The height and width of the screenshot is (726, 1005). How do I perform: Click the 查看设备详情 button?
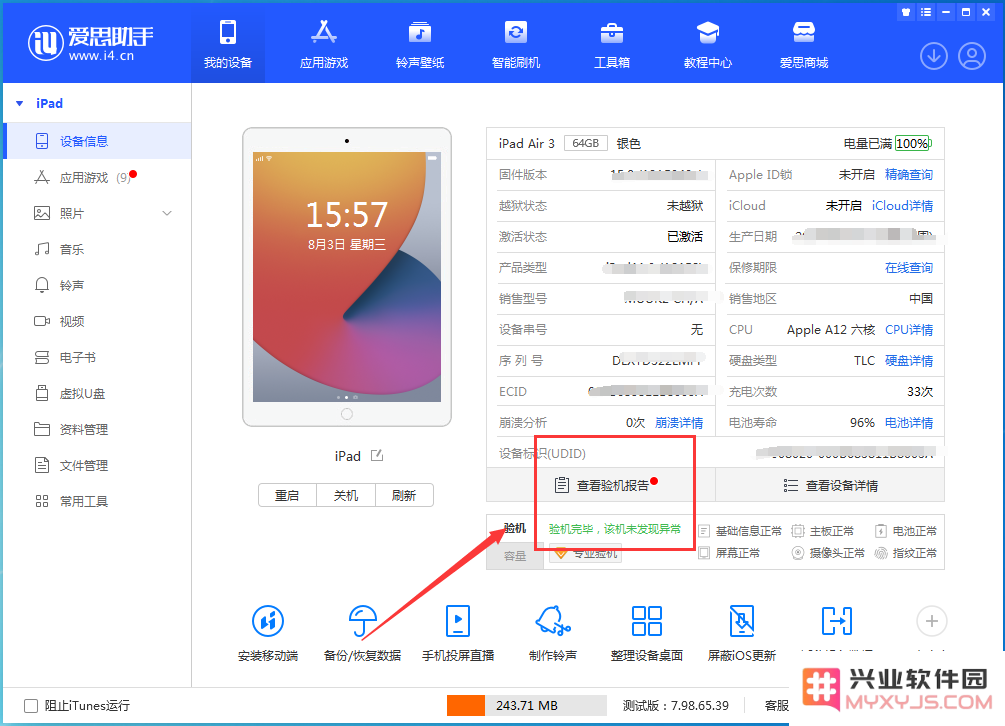click(830, 485)
